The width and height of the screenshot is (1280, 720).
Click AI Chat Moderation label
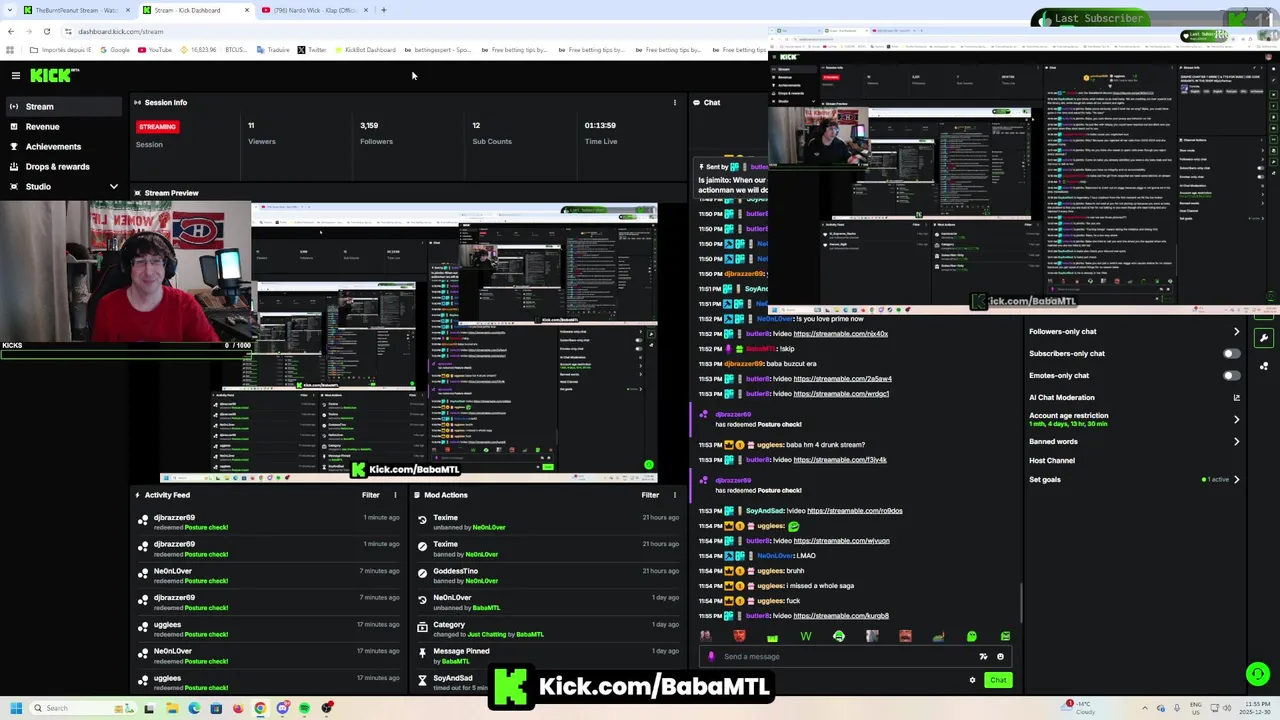point(1061,398)
